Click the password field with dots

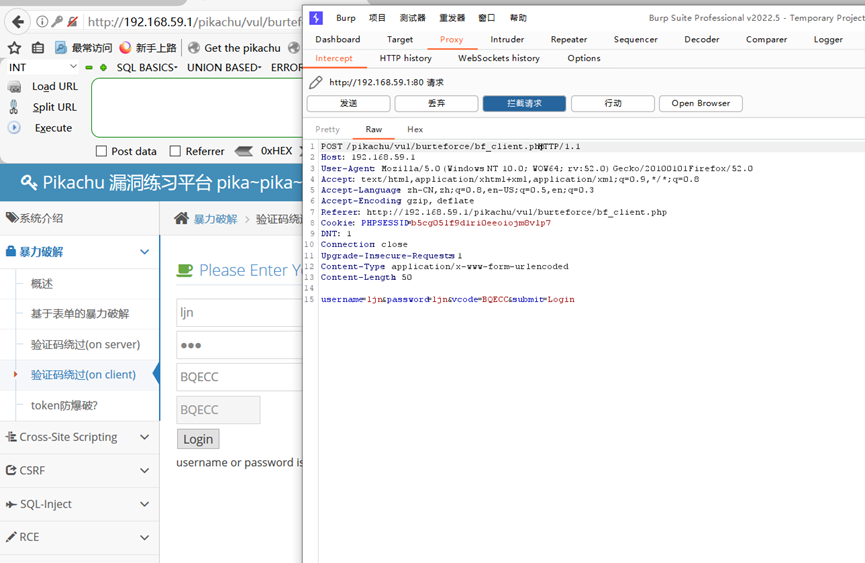pyautogui.click(x=239, y=345)
